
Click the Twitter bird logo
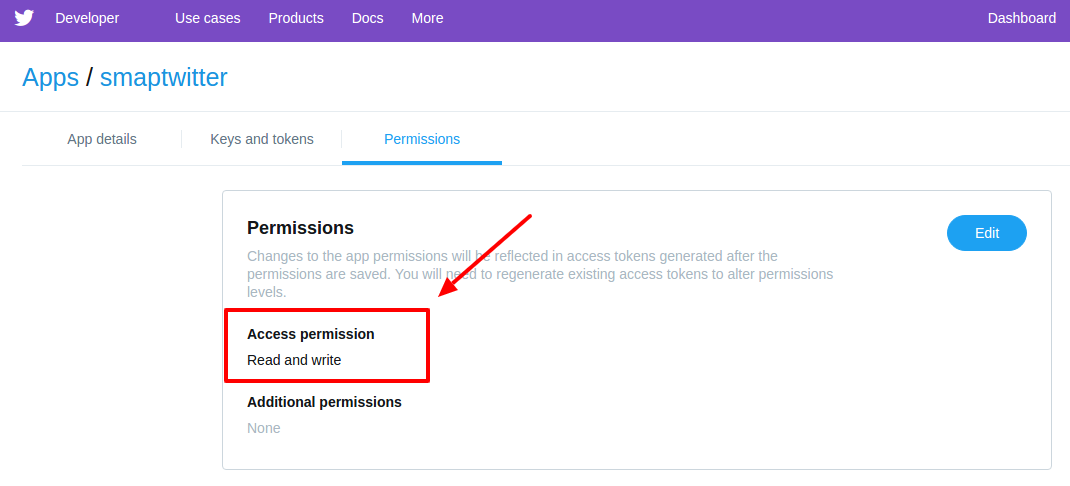(24, 18)
